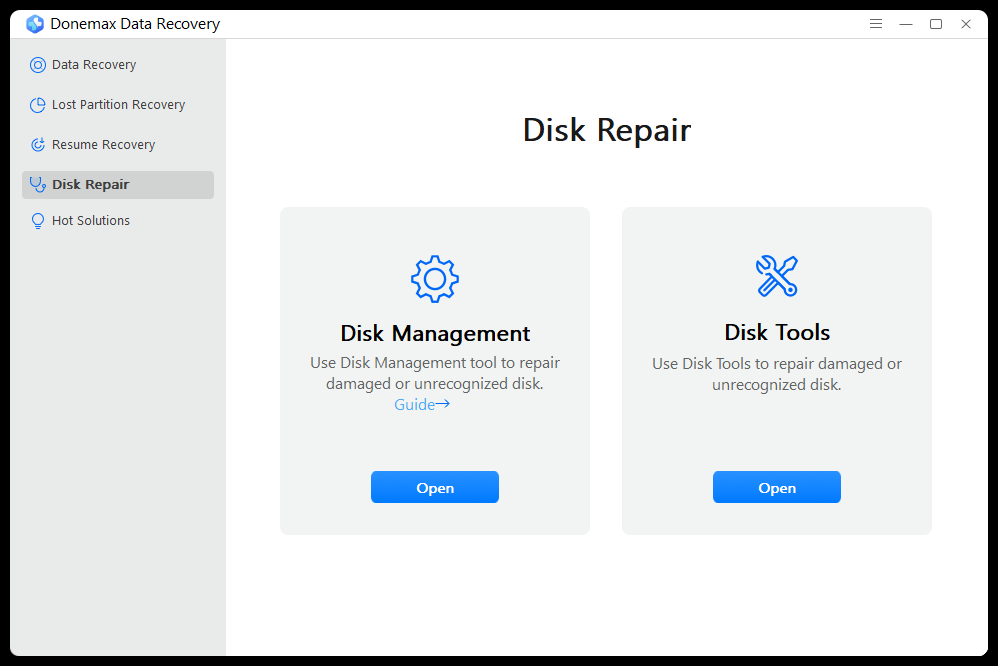Click the Disk Tools card title

click(x=777, y=332)
